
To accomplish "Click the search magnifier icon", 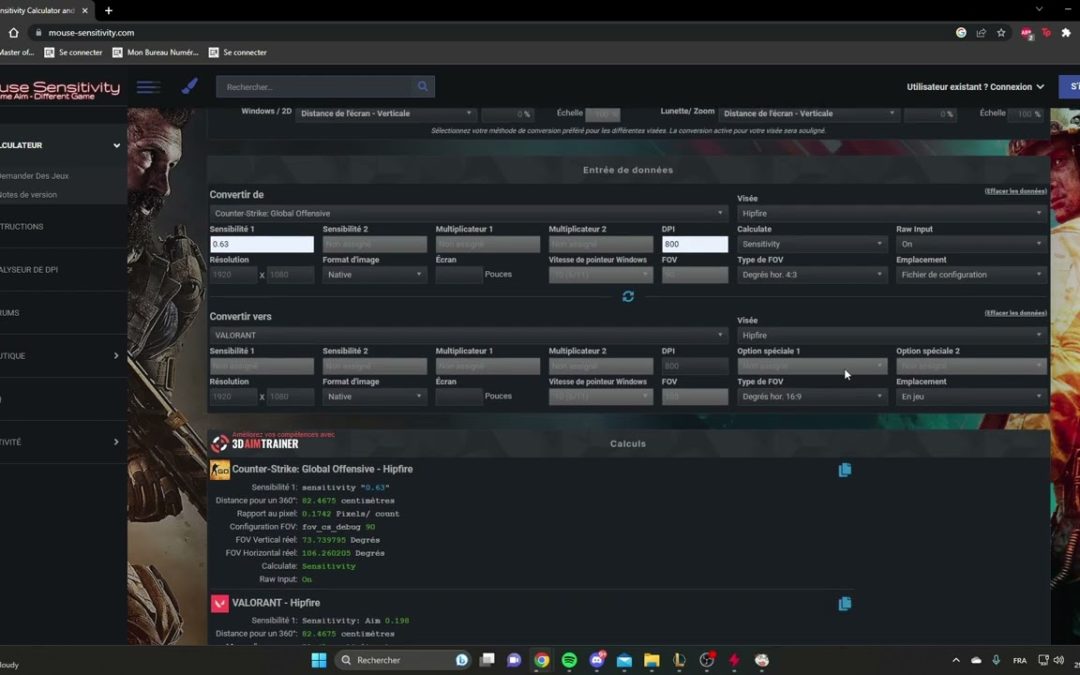I will click(422, 87).
